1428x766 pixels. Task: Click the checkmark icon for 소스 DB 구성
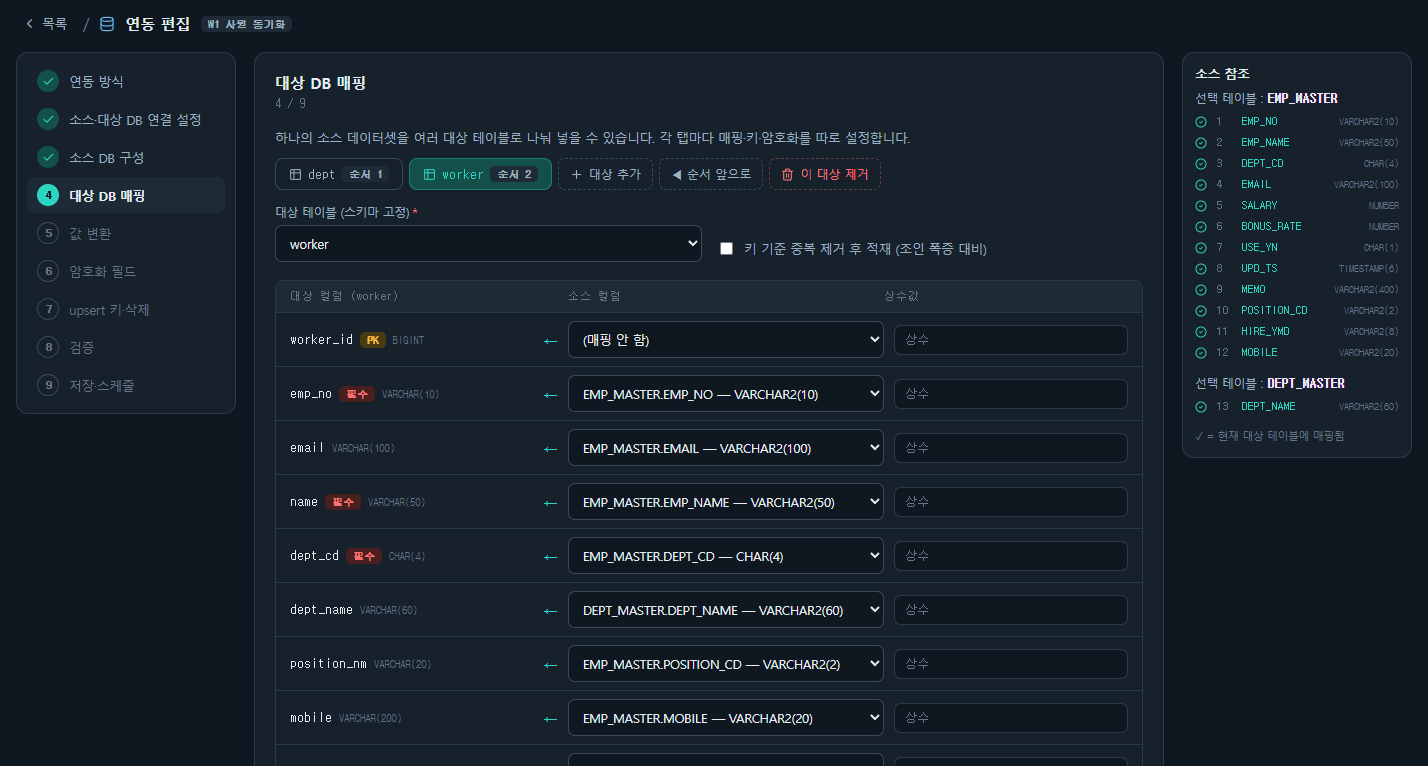pyautogui.click(x=48, y=157)
